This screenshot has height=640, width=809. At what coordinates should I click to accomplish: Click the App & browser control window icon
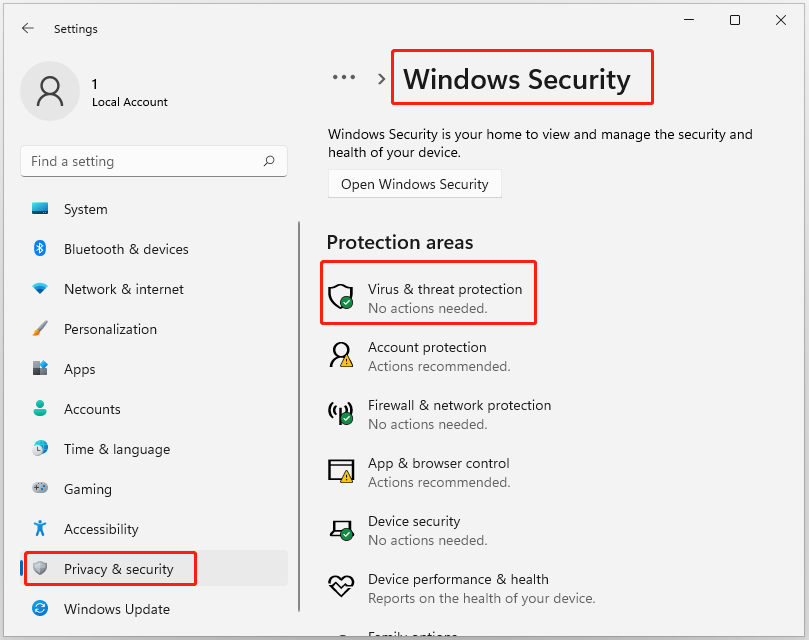coord(341,471)
